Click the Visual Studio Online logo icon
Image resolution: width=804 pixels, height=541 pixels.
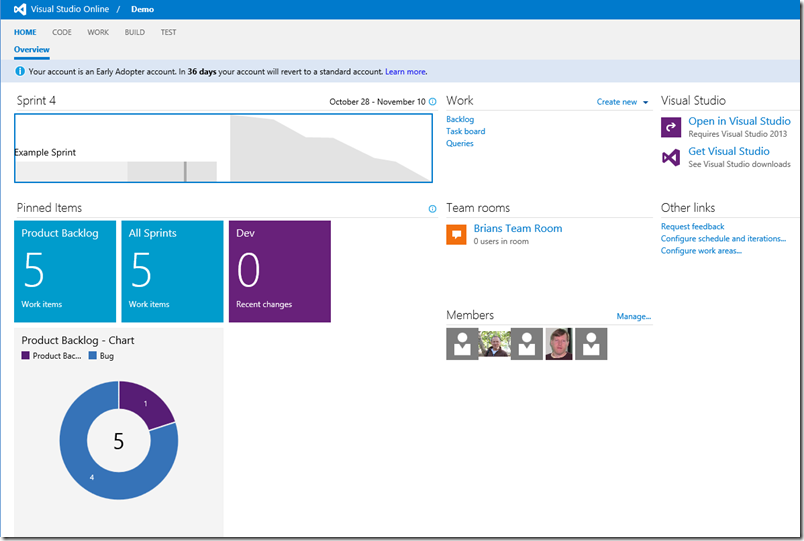(19, 9)
